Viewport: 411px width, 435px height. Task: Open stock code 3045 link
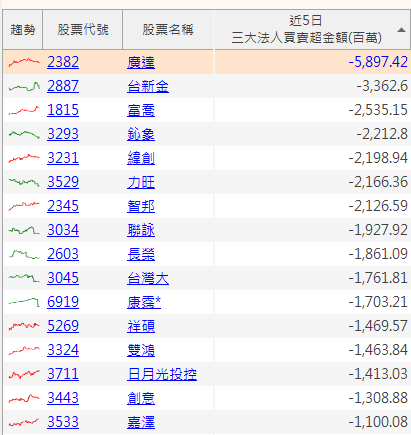[63, 278]
